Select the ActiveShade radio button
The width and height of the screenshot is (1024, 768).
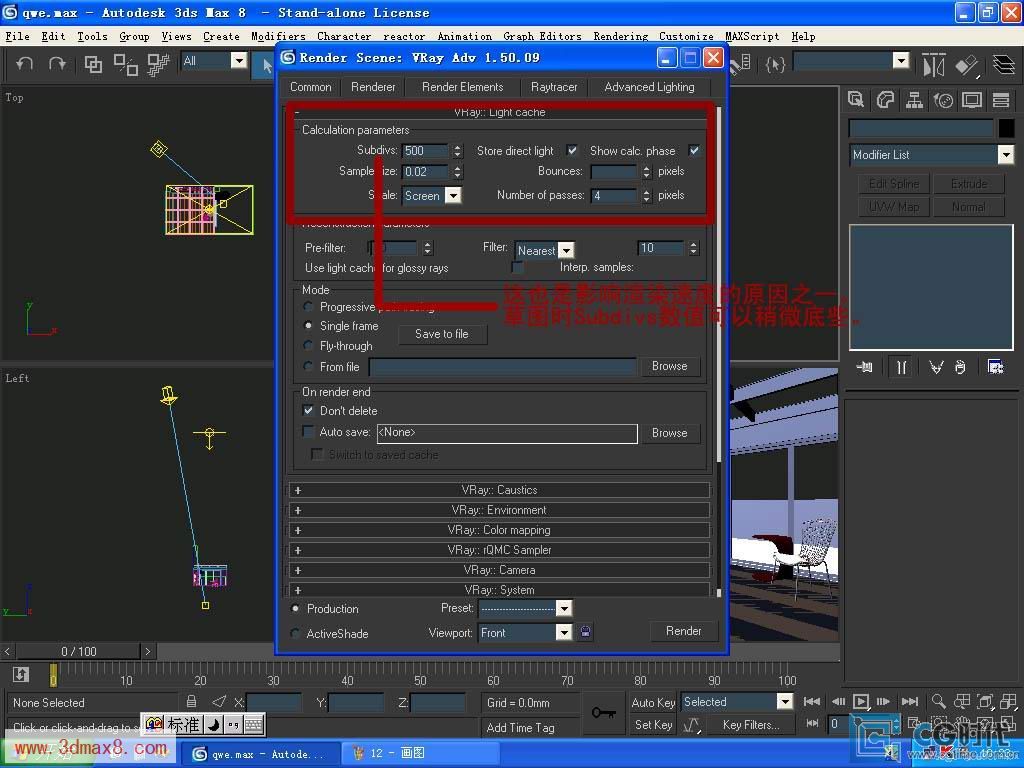pyautogui.click(x=295, y=633)
